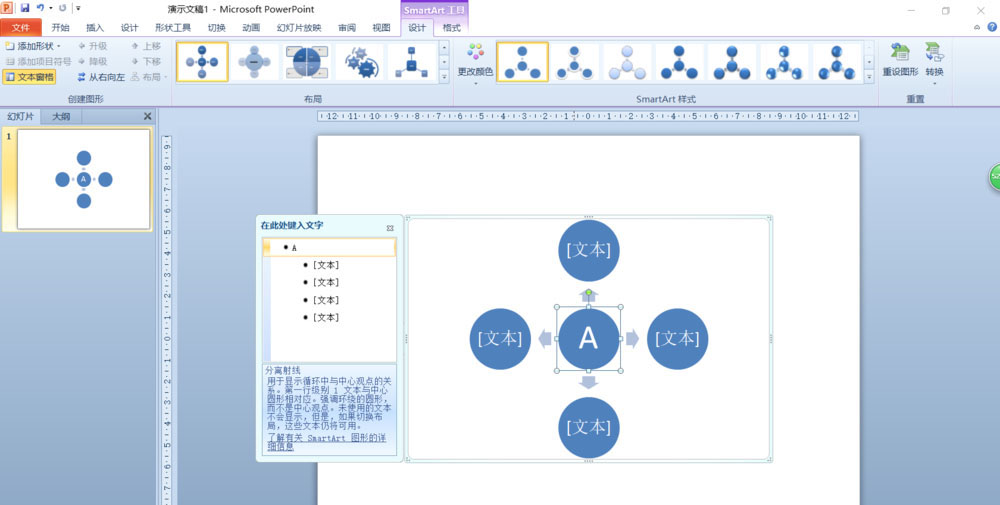Choose the gears layout thumbnail

click(360, 62)
